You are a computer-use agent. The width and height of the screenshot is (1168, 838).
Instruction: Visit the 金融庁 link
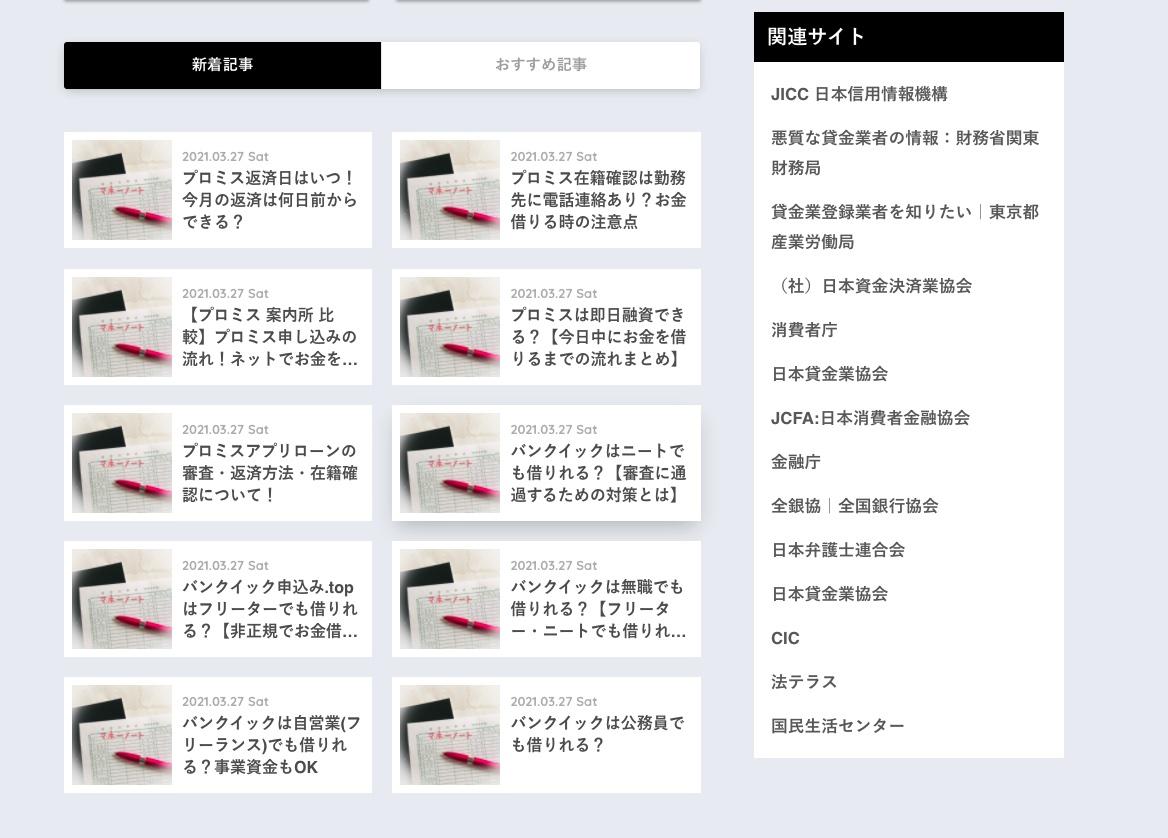(796, 462)
